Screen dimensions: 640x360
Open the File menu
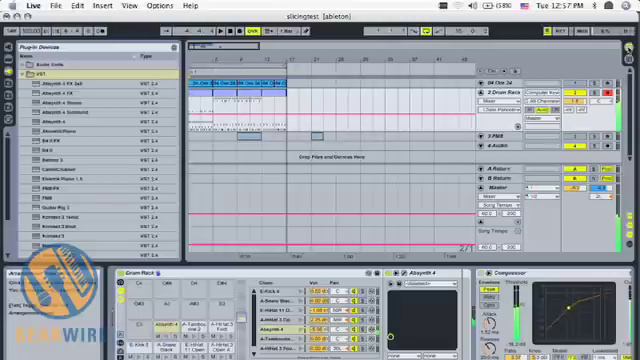56,6
